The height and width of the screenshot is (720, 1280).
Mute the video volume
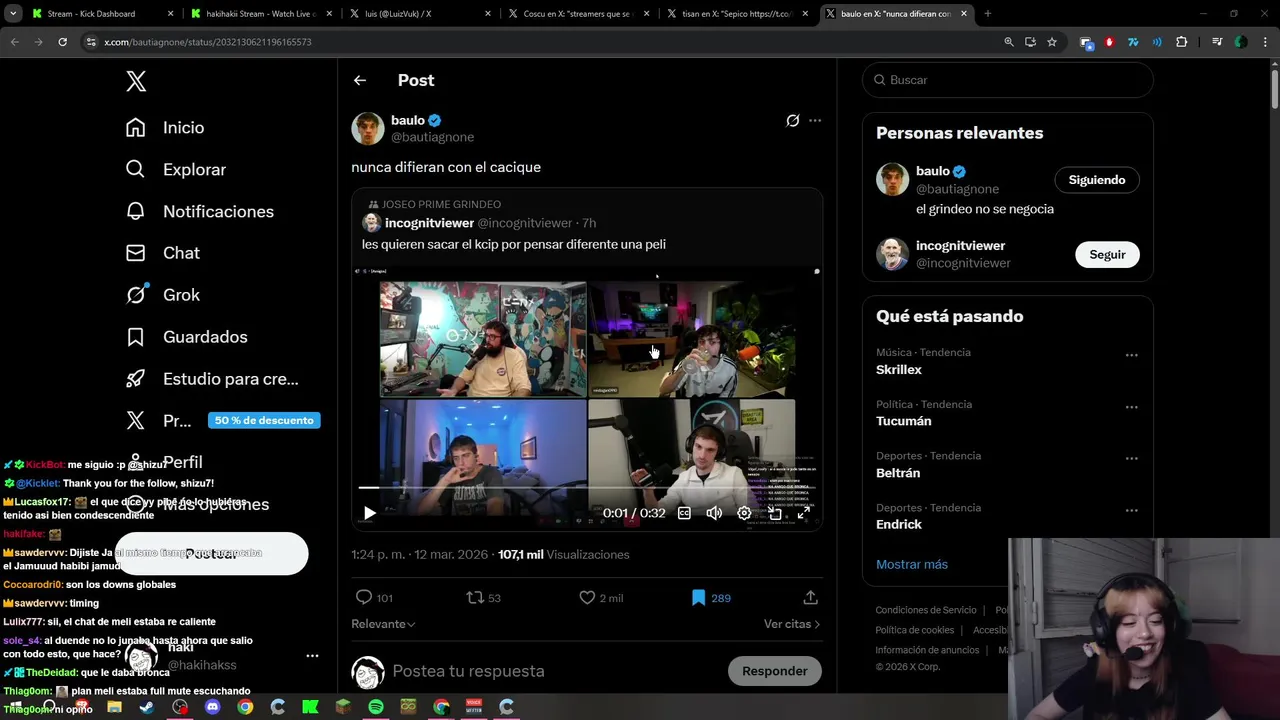714,513
